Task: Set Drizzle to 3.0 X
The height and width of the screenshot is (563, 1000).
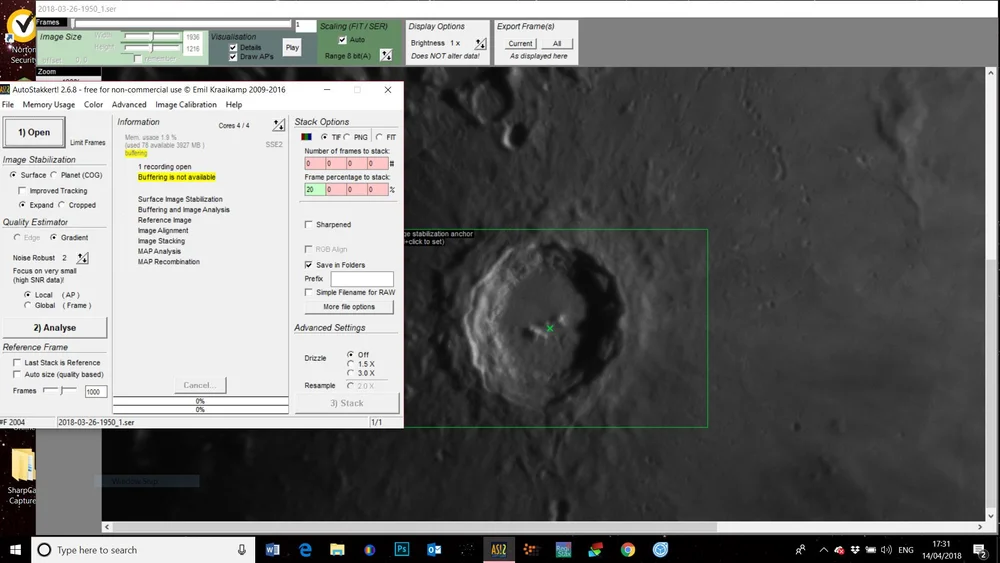Action: point(350,373)
